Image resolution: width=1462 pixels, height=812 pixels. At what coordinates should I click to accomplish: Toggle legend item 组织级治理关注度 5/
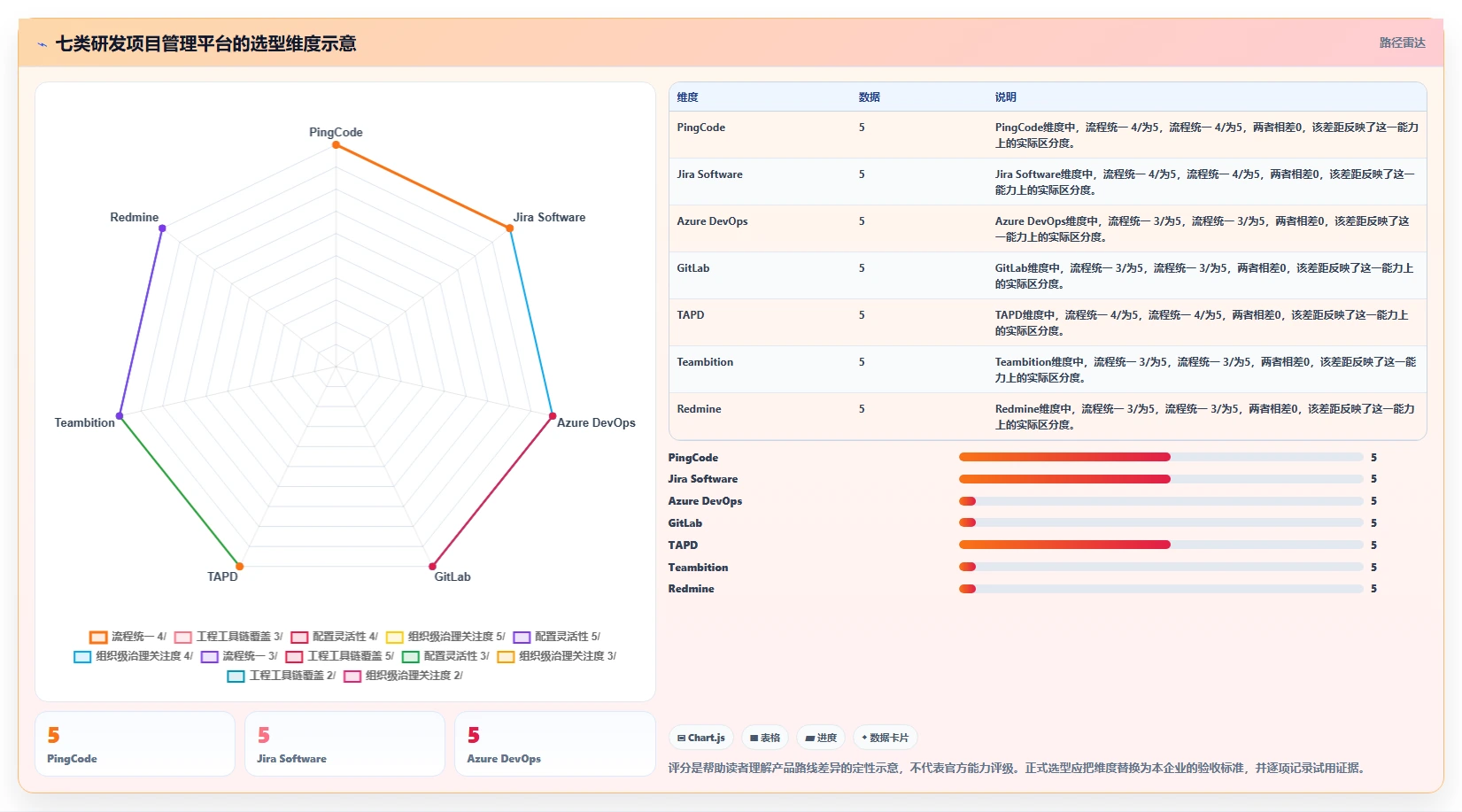(445, 637)
